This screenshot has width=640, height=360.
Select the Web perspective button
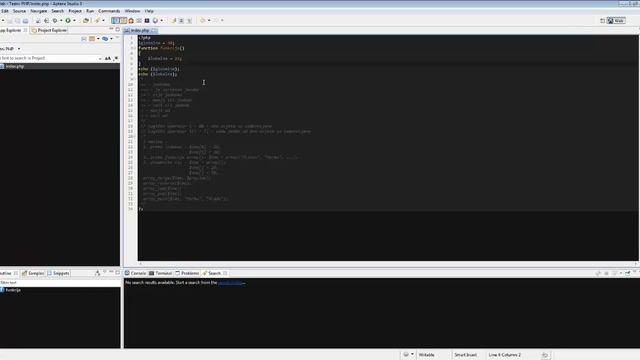click(616, 20)
